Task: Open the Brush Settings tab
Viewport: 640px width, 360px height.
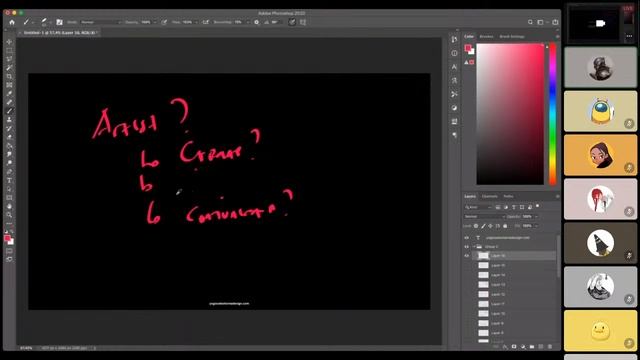Action: tap(512, 36)
